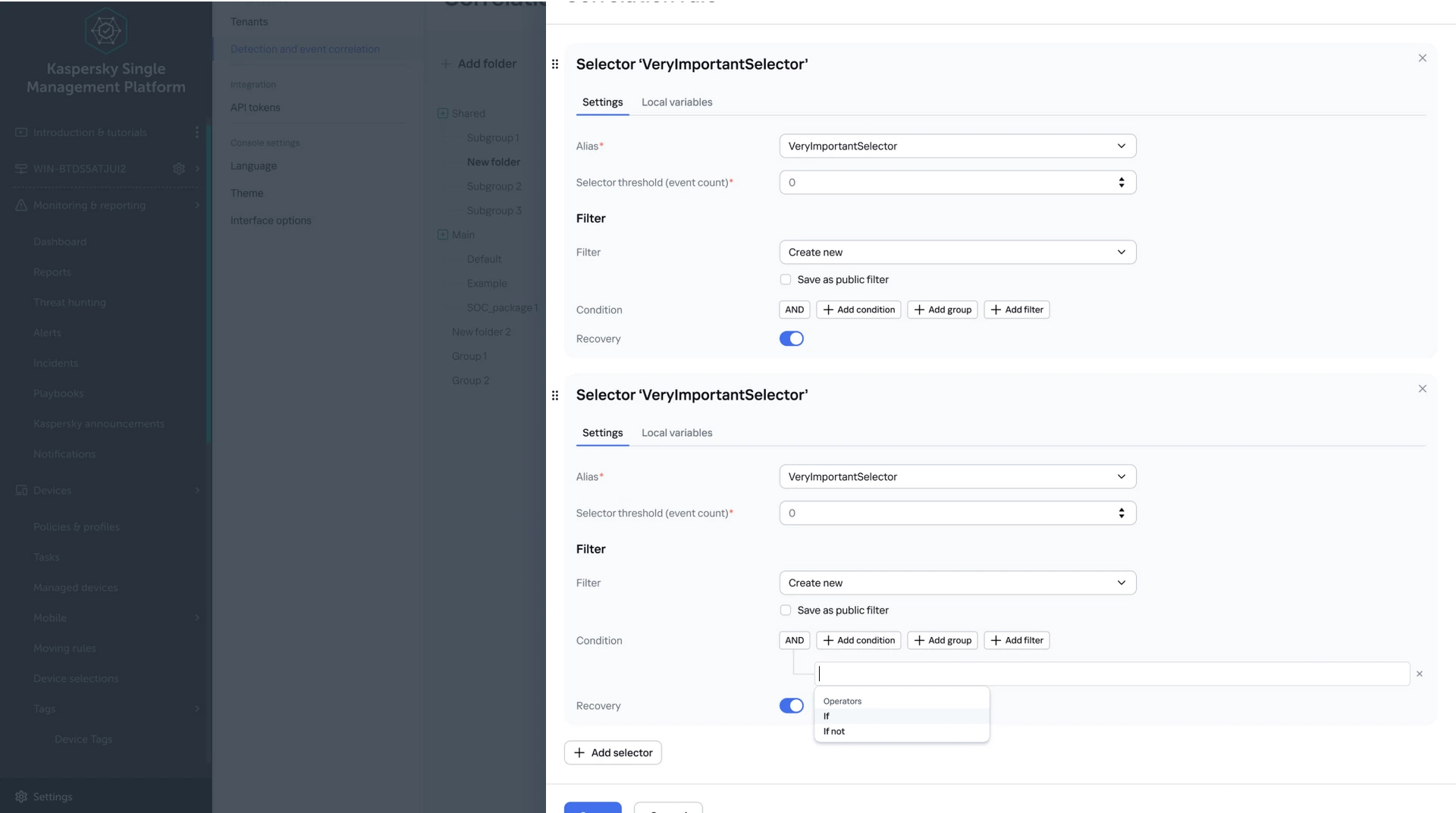Screen dimensions: 1456x813
Task: Expand Monitoring & reporting section
Action: click(197, 206)
